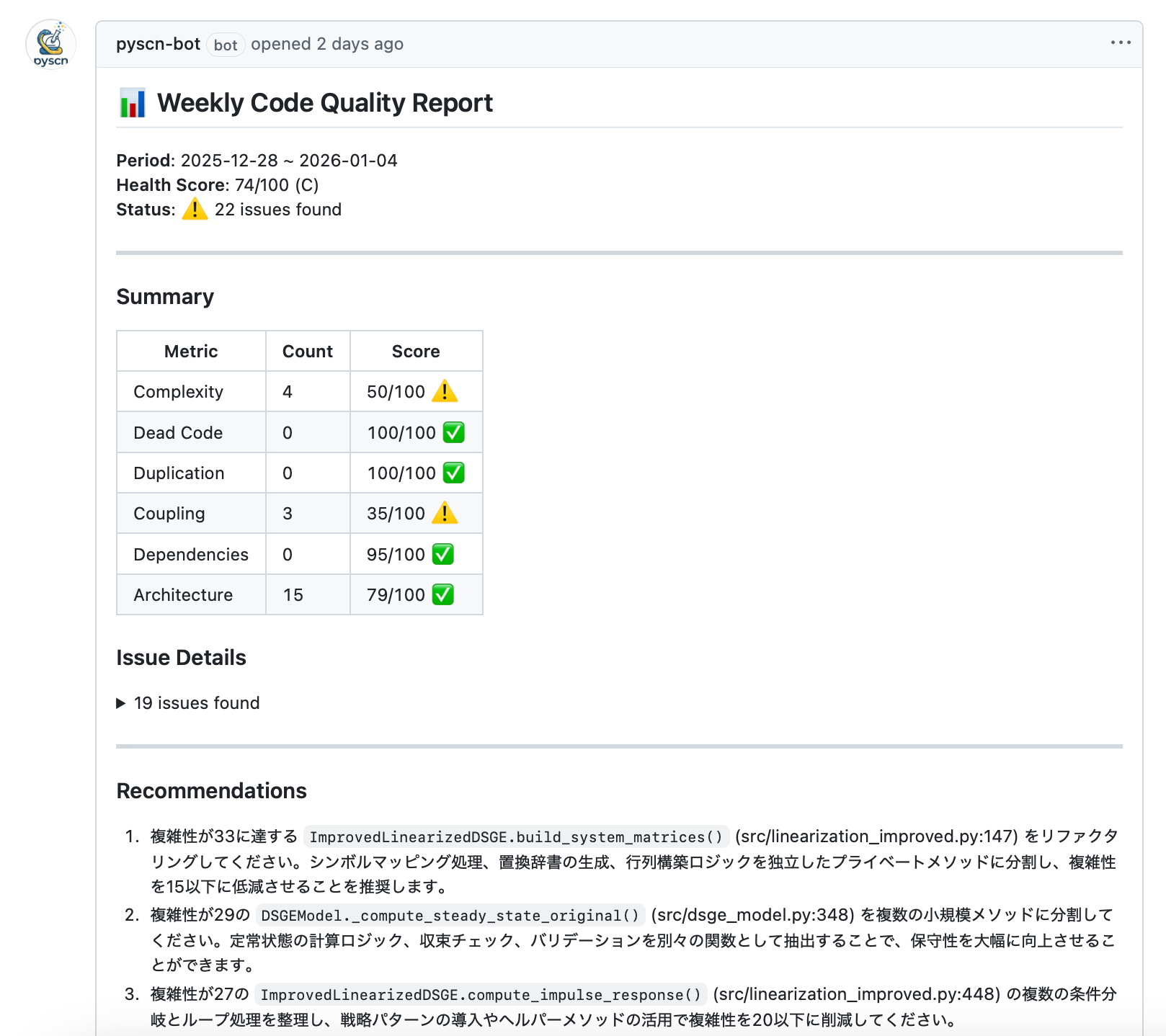The height and width of the screenshot is (1036, 1166).
Task: Open the pyscn-bot author profile link
Action: [159, 44]
